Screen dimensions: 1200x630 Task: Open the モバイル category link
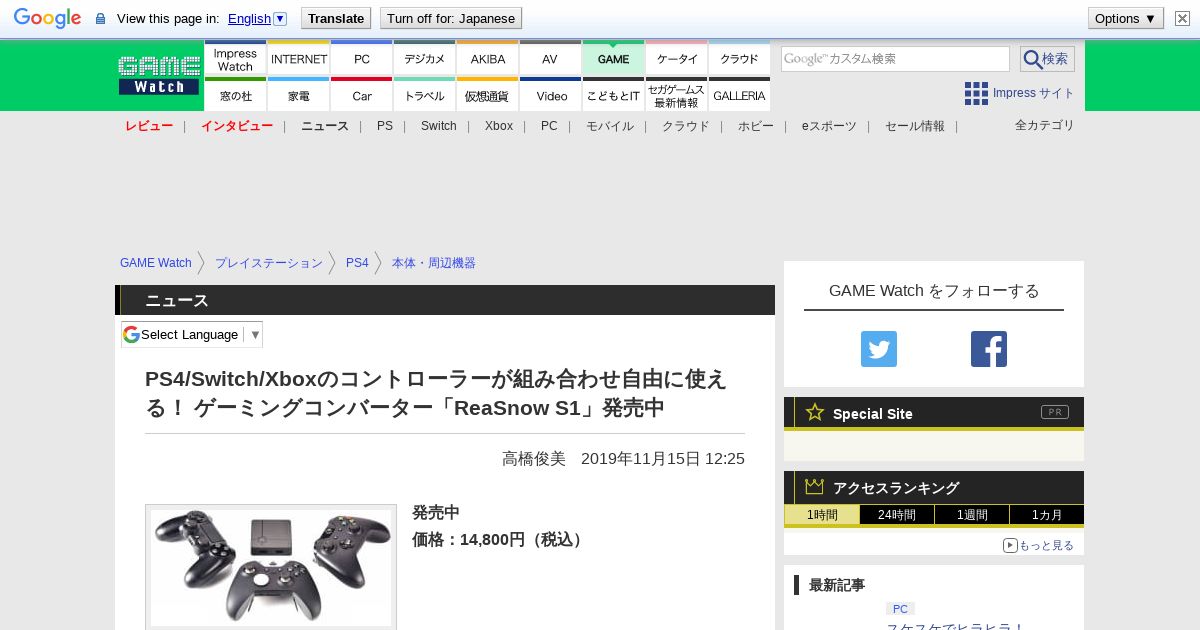click(610, 126)
